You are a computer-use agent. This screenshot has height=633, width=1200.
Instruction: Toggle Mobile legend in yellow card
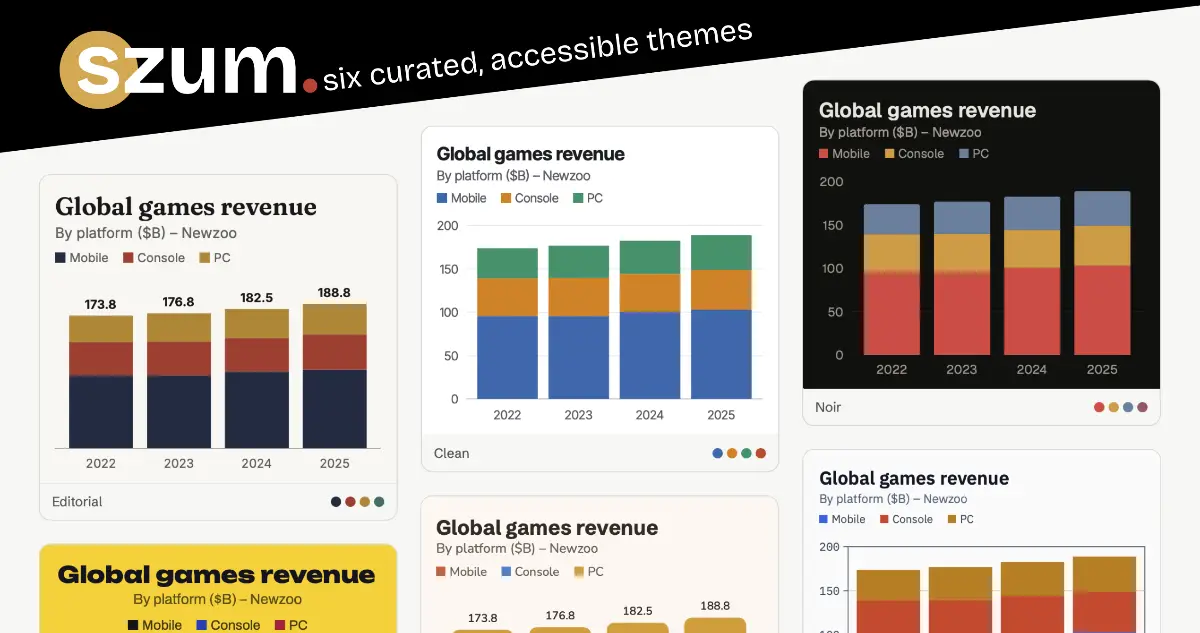tap(155, 625)
